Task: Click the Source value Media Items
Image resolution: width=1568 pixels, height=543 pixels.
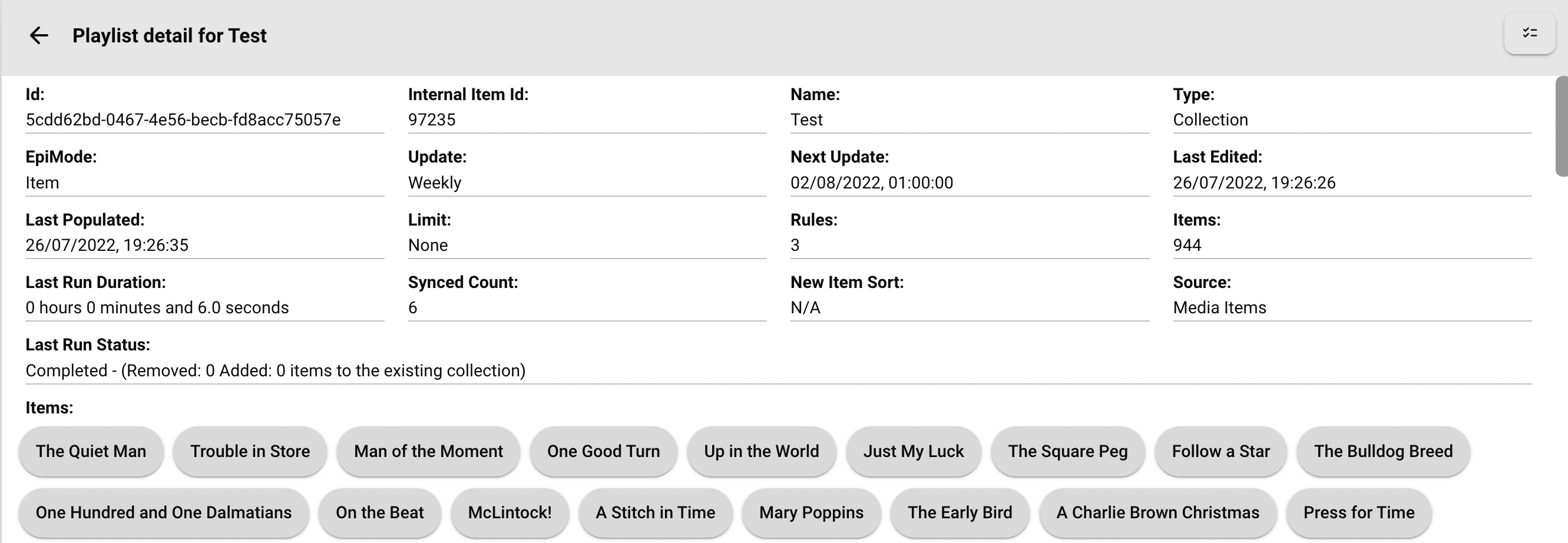Action: [x=1219, y=308]
